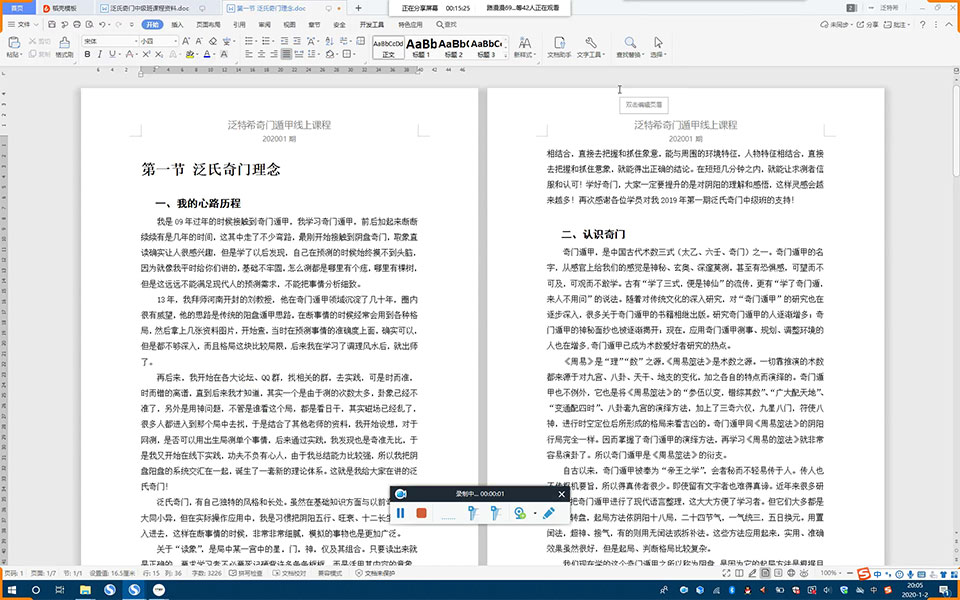
Task: Click the sync status cloud button
Action: tap(834, 24)
